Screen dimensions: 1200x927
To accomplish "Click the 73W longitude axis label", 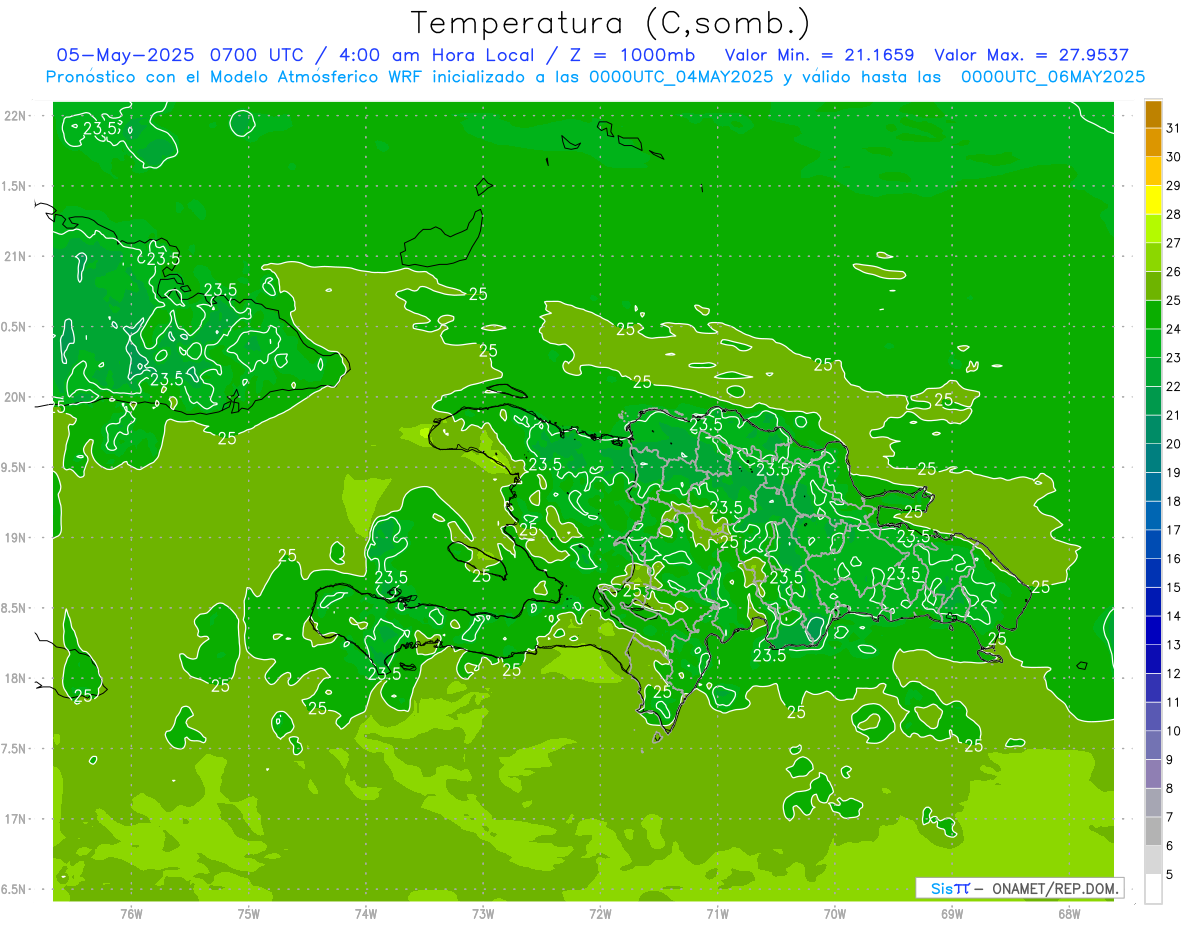I will (483, 914).
